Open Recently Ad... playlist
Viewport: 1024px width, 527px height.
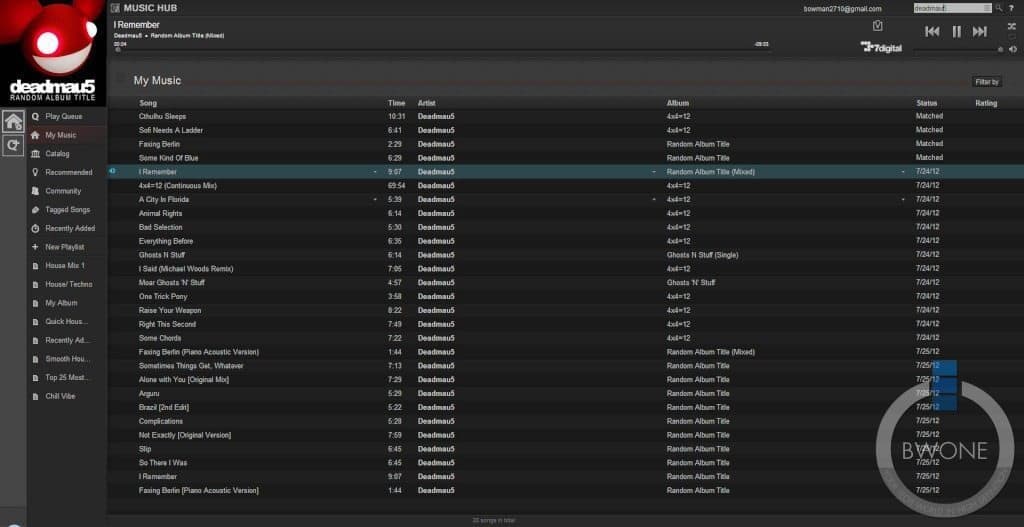point(67,340)
